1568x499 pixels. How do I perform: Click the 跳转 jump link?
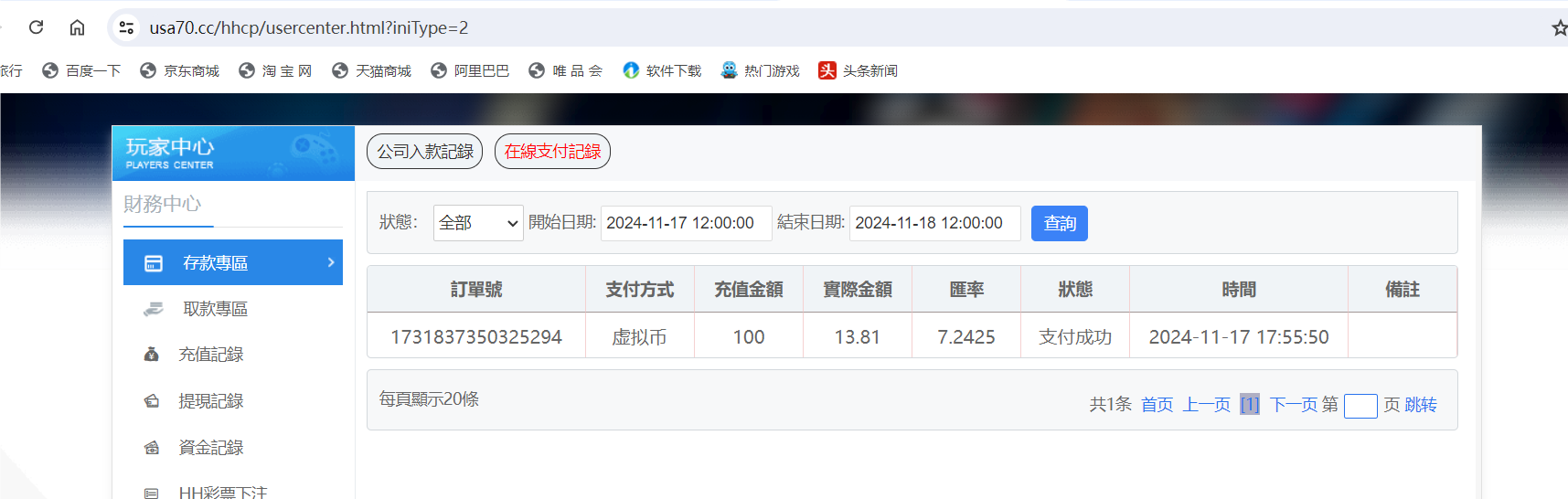pos(1421,405)
